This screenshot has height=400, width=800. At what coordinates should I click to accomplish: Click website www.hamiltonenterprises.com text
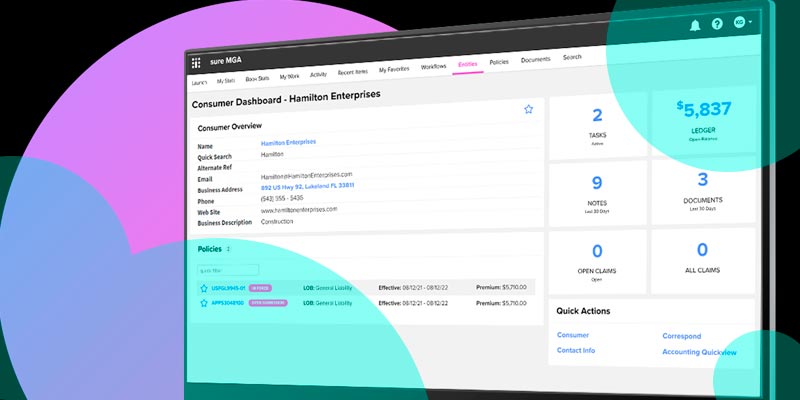click(299, 210)
